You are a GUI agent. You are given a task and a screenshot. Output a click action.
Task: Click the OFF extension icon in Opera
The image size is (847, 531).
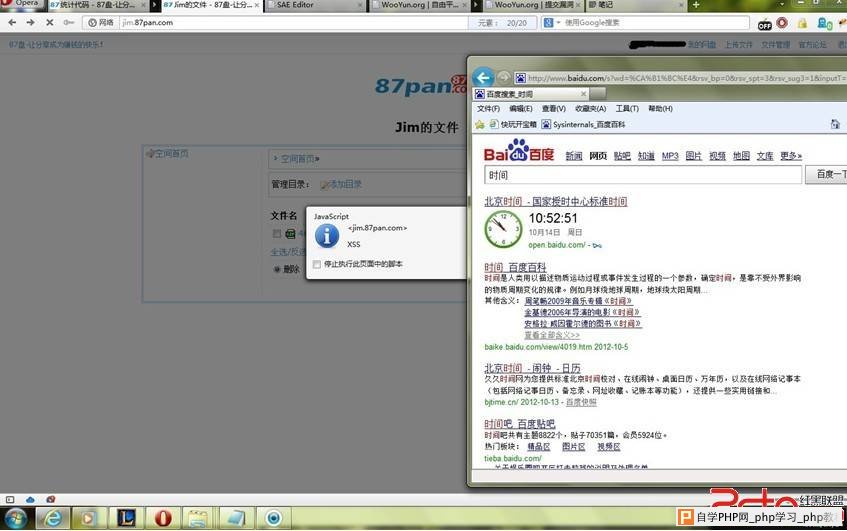(x=764, y=24)
